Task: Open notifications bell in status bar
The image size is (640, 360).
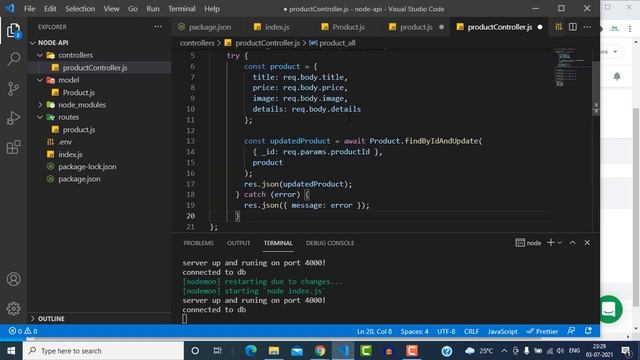Action: [x=588, y=331]
